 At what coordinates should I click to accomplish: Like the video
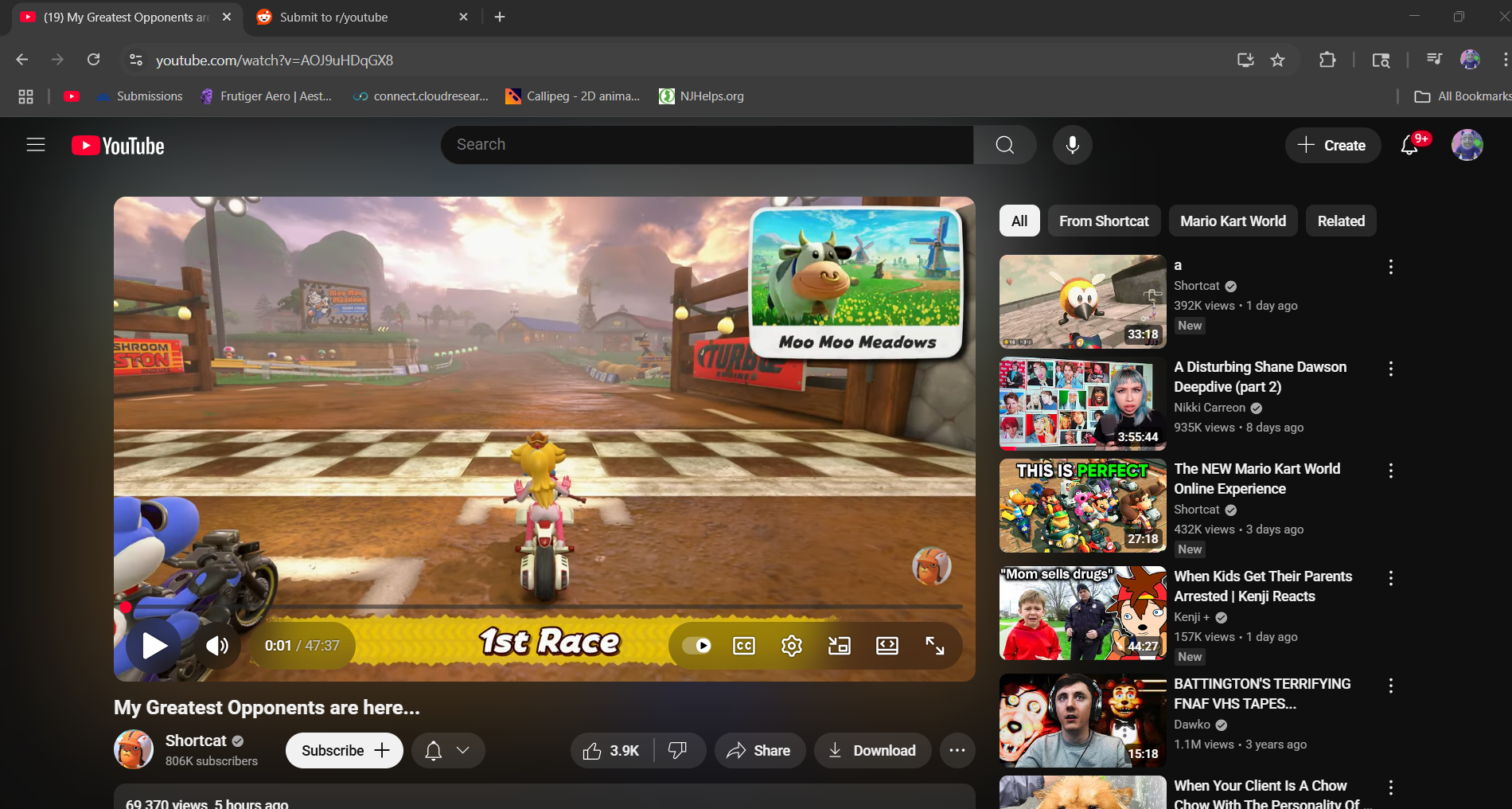[611, 751]
